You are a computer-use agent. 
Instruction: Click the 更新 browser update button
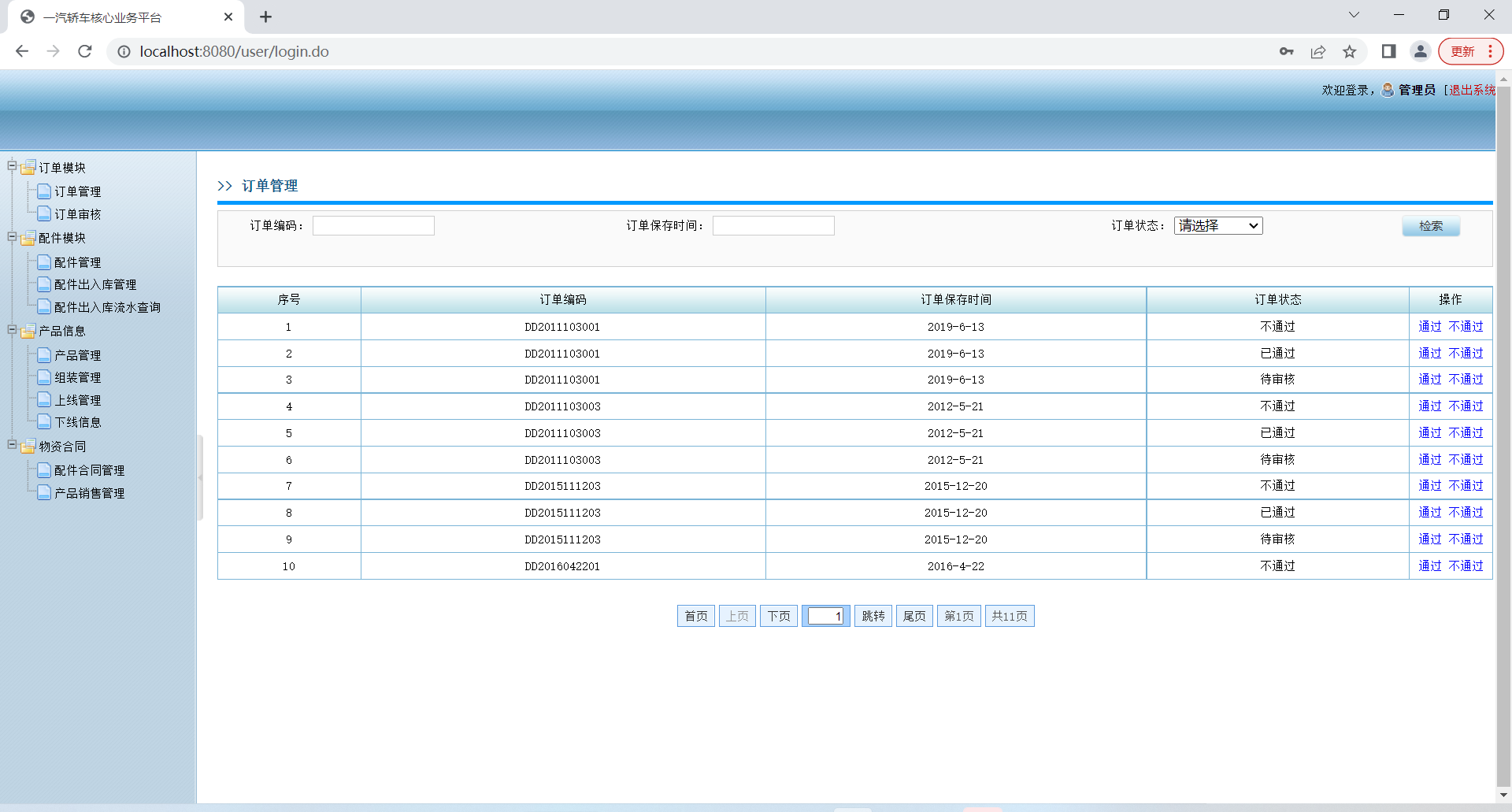click(1462, 51)
